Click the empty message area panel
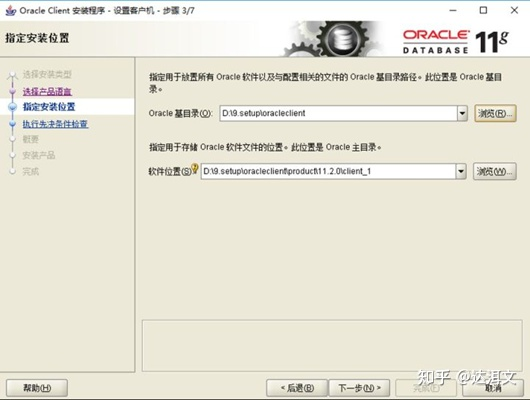This screenshot has width=530, height=400. point(332,346)
